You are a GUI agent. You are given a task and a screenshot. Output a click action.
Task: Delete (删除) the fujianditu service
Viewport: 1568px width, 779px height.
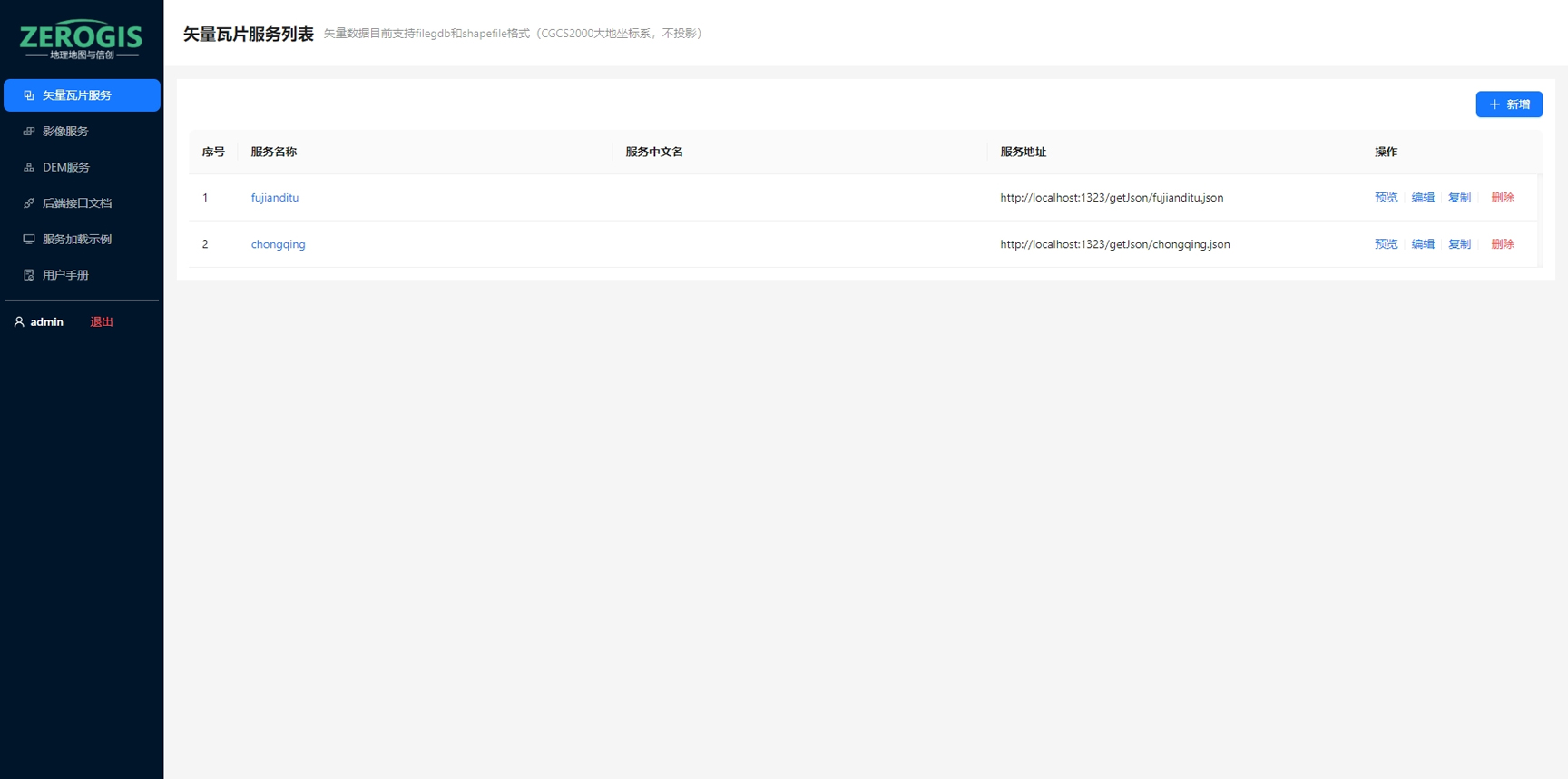tap(1503, 197)
